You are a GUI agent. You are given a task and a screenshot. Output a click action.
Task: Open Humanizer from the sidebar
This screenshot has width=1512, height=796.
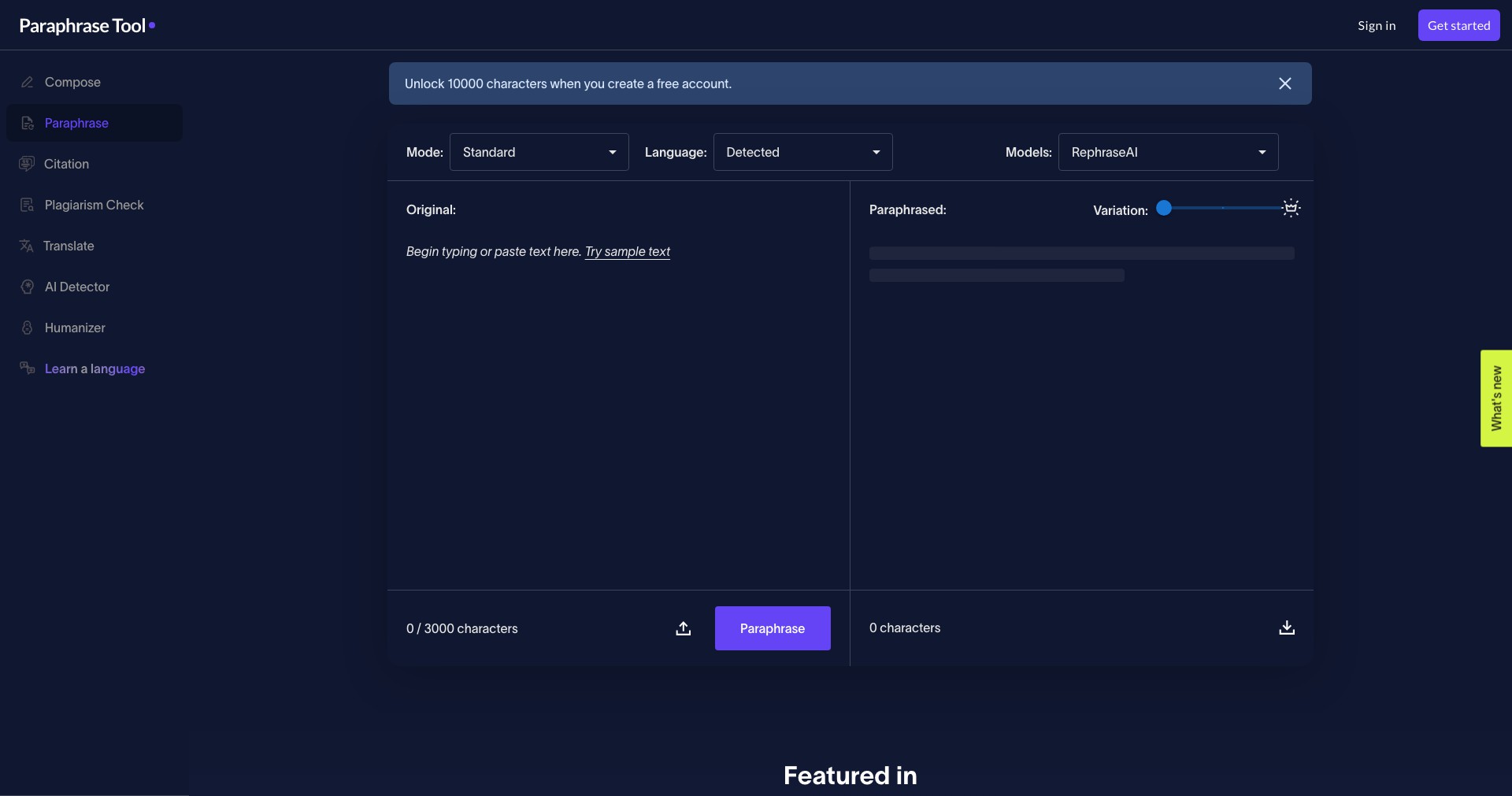click(94, 328)
